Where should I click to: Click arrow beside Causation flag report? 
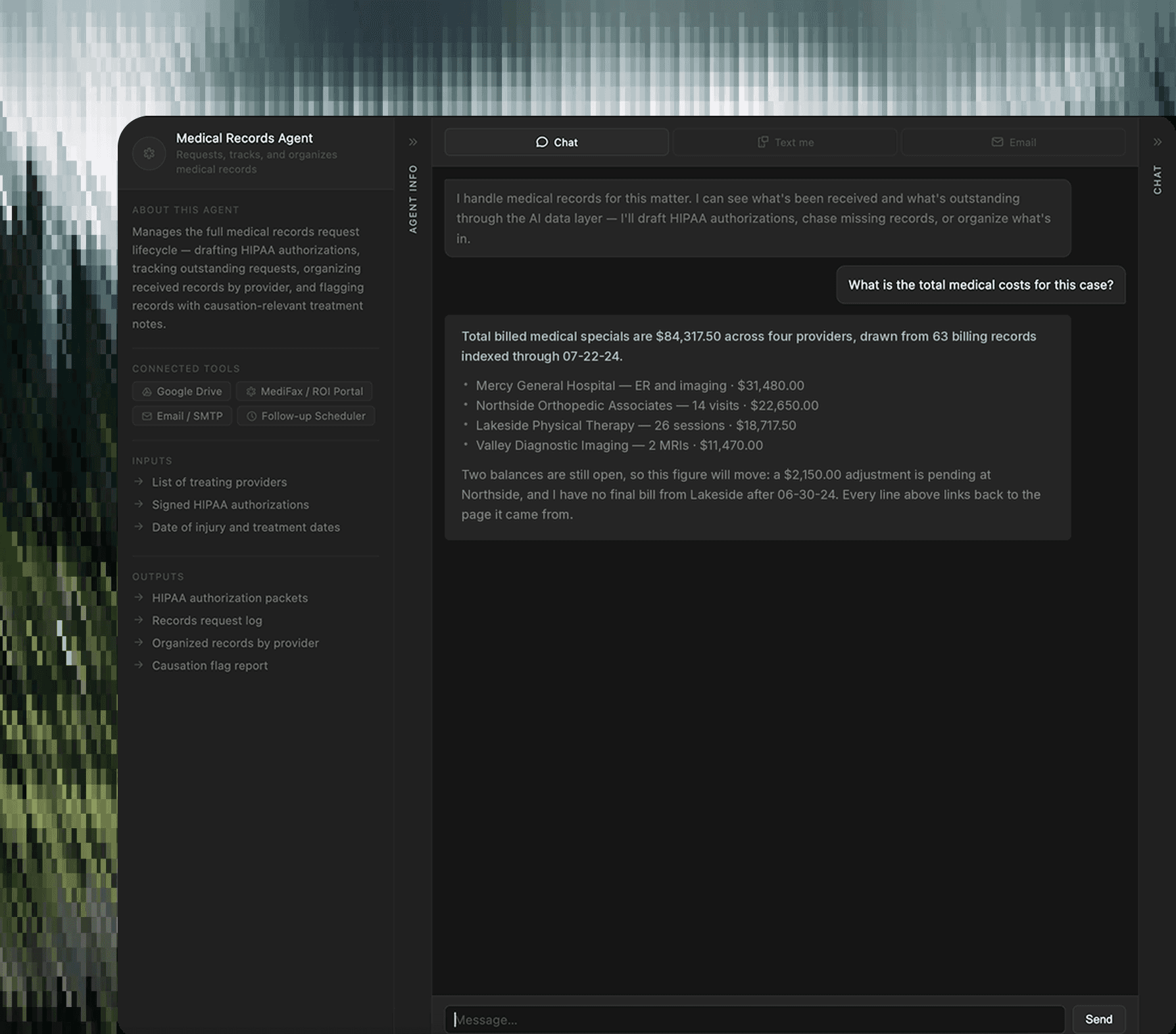point(139,664)
